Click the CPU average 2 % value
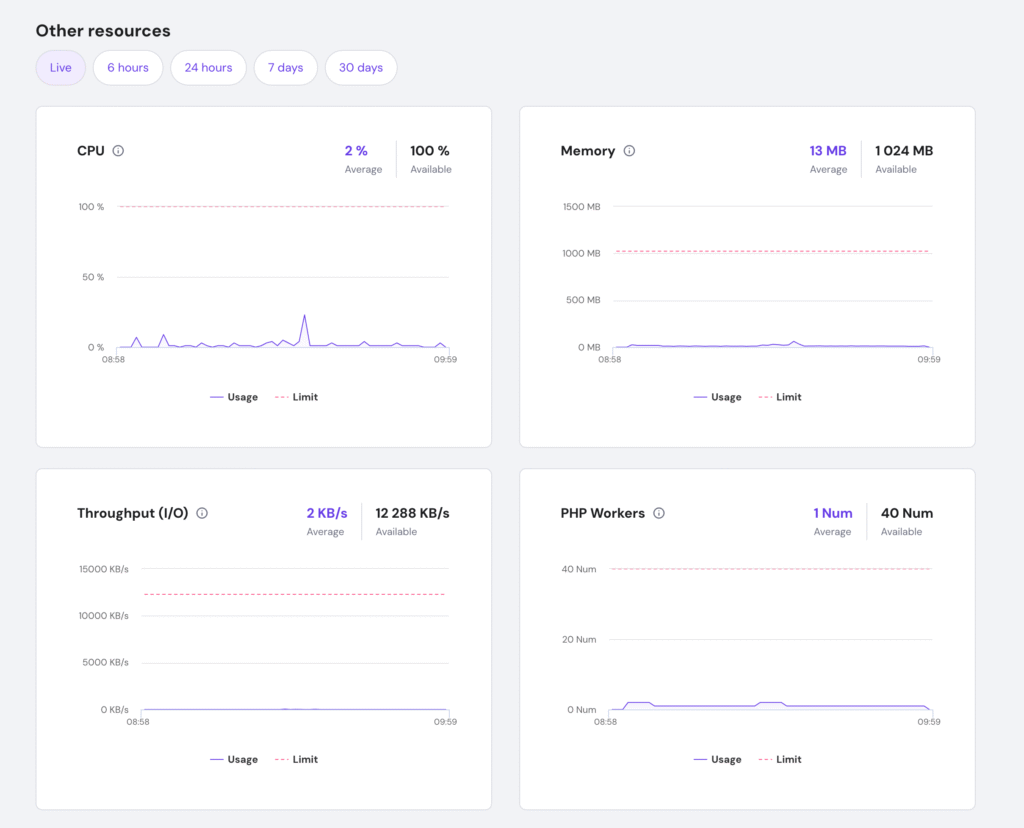This screenshot has height=828, width=1024. point(356,151)
